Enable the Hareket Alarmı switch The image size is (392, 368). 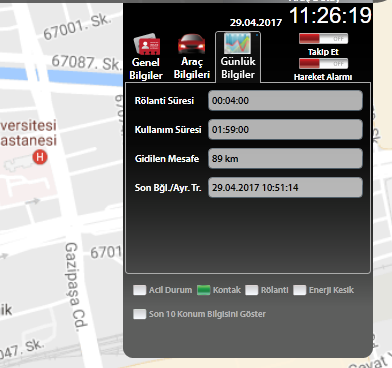323,64
